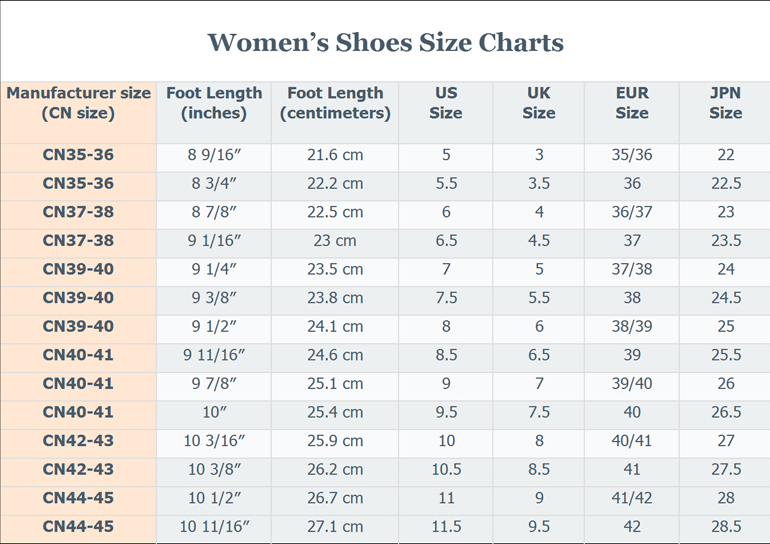Screen dimensions: 770x544
Task: Select the JPN Size column header
Action: point(725,103)
